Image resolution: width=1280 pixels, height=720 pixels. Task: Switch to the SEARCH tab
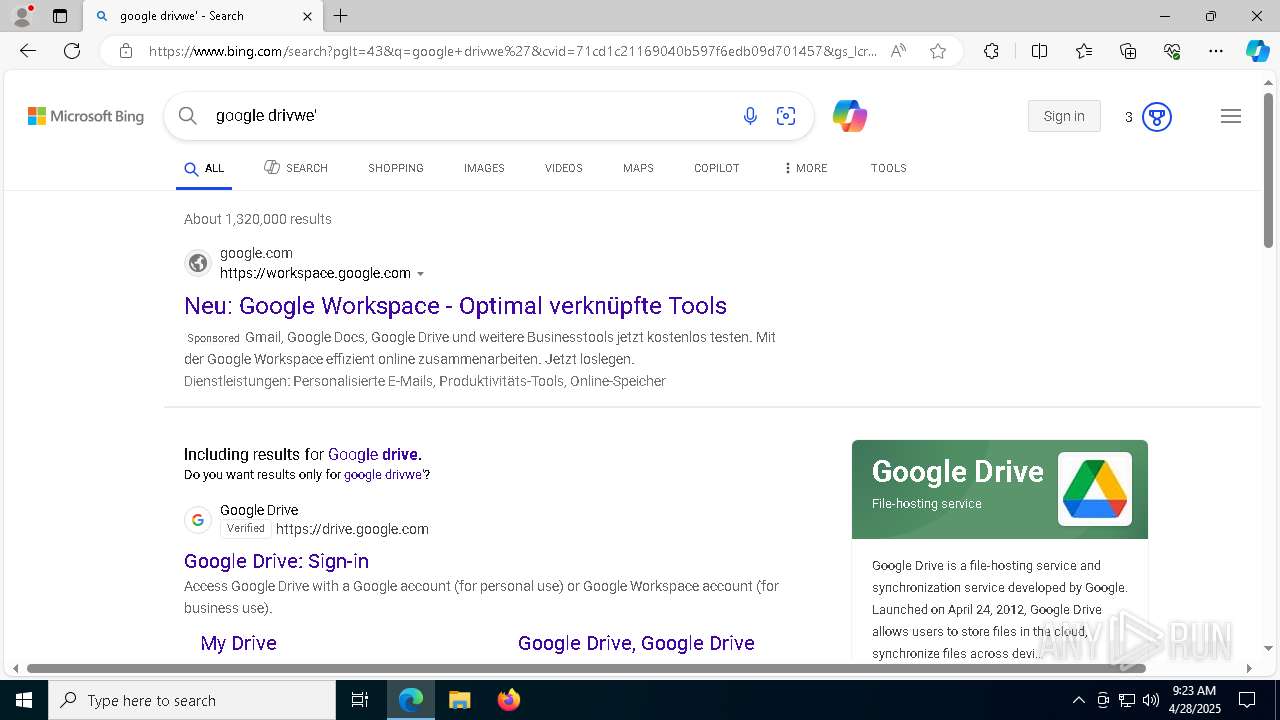[296, 168]
